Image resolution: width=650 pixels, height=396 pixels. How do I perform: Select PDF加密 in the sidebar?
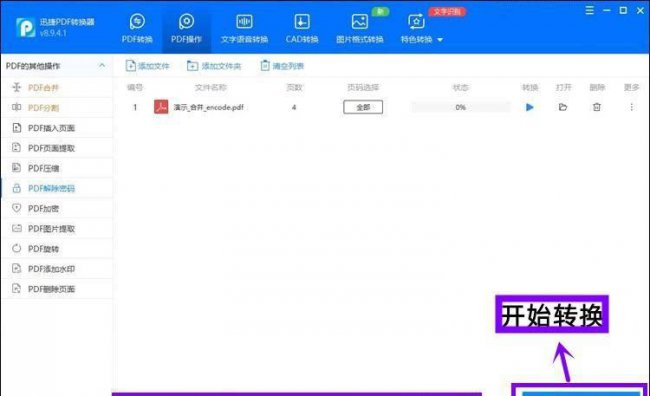57,208
